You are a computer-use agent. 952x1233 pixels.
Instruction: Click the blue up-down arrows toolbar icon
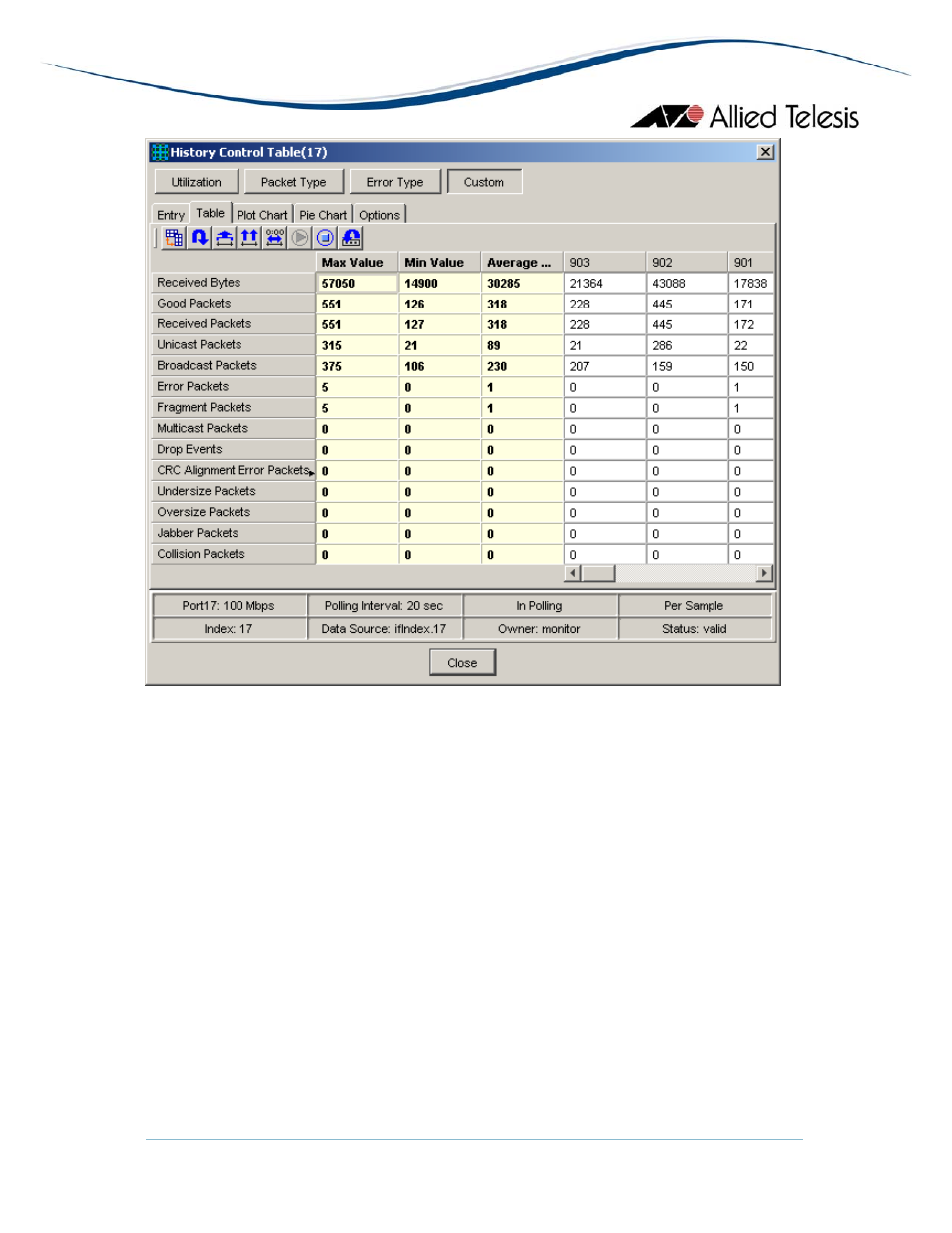click(x=199, y=238)
